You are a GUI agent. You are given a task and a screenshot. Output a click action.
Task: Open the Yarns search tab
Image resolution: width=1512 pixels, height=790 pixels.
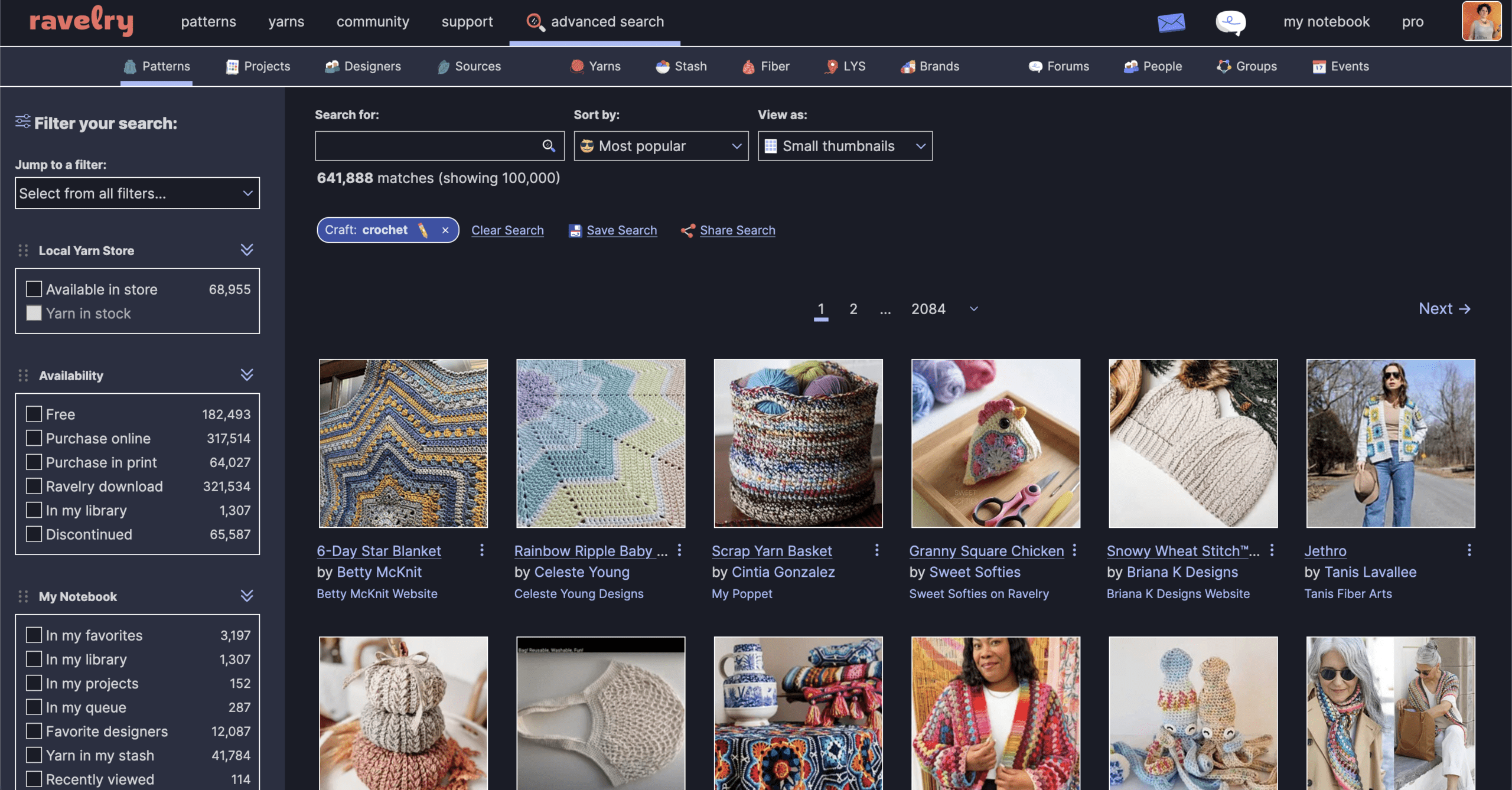(x=595, y=66)
